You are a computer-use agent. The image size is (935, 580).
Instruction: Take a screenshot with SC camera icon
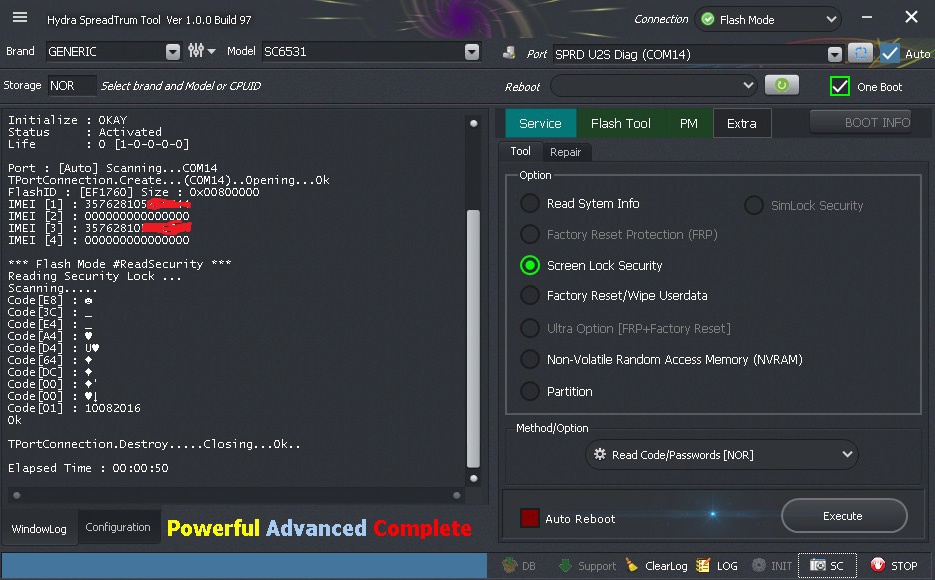[x=818, y=565]
